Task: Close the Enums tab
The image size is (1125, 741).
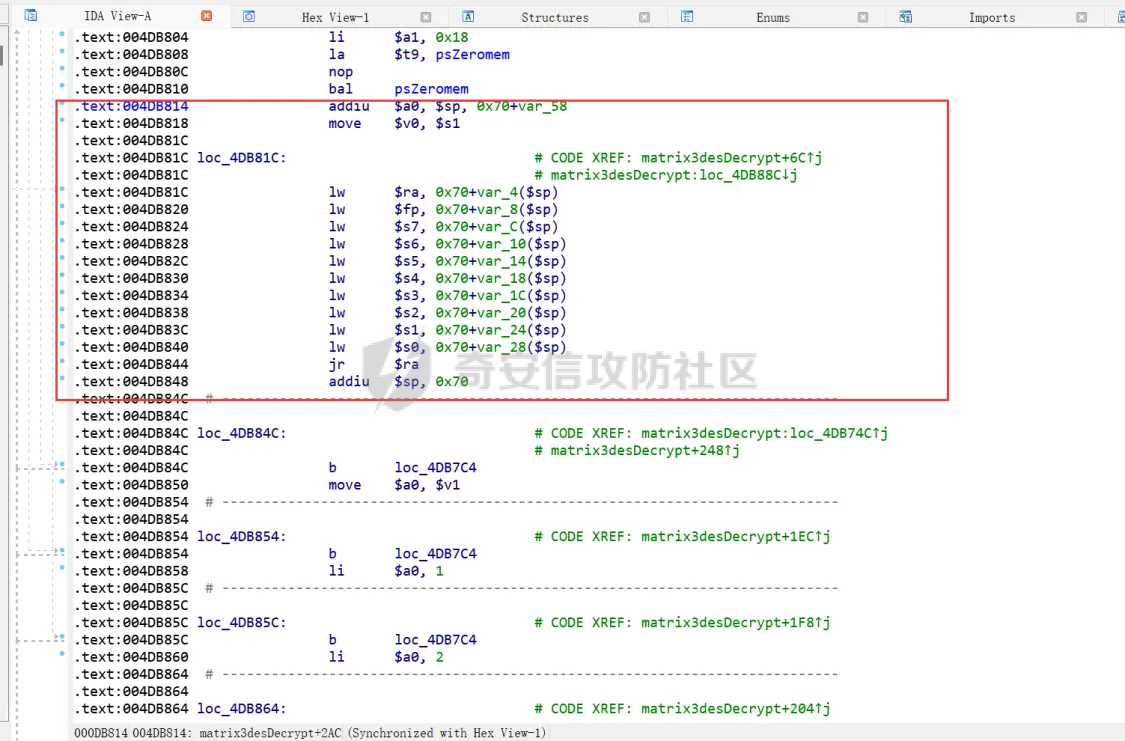Action: coord(863,17)
